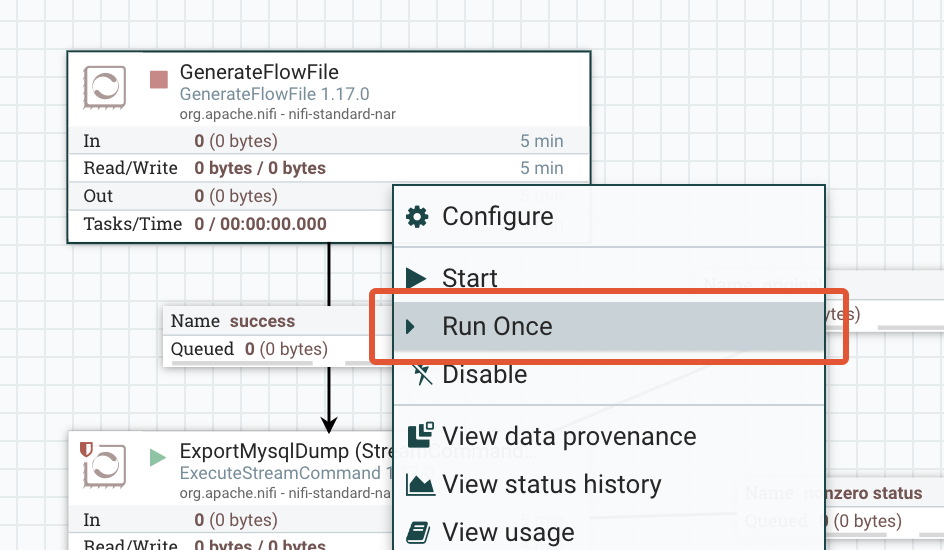The image size is (944, 550).
Task: Click the In row of ExportMysqlDump
Action: 231,520
